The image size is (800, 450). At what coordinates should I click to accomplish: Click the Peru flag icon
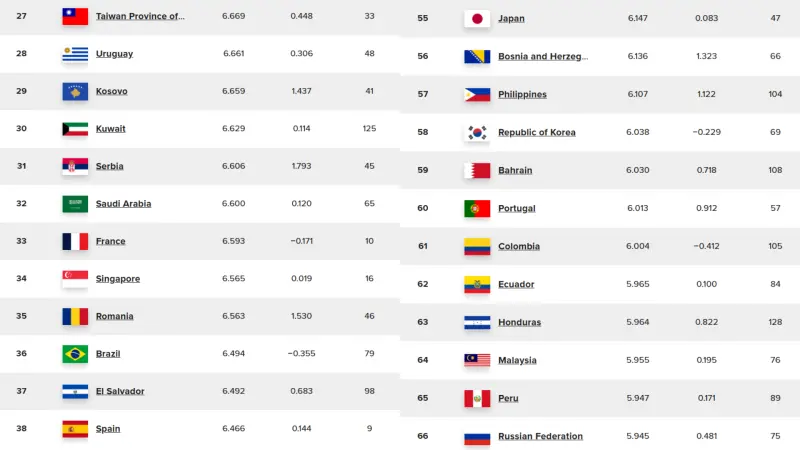pyautogui.click(x=477, y=398)
